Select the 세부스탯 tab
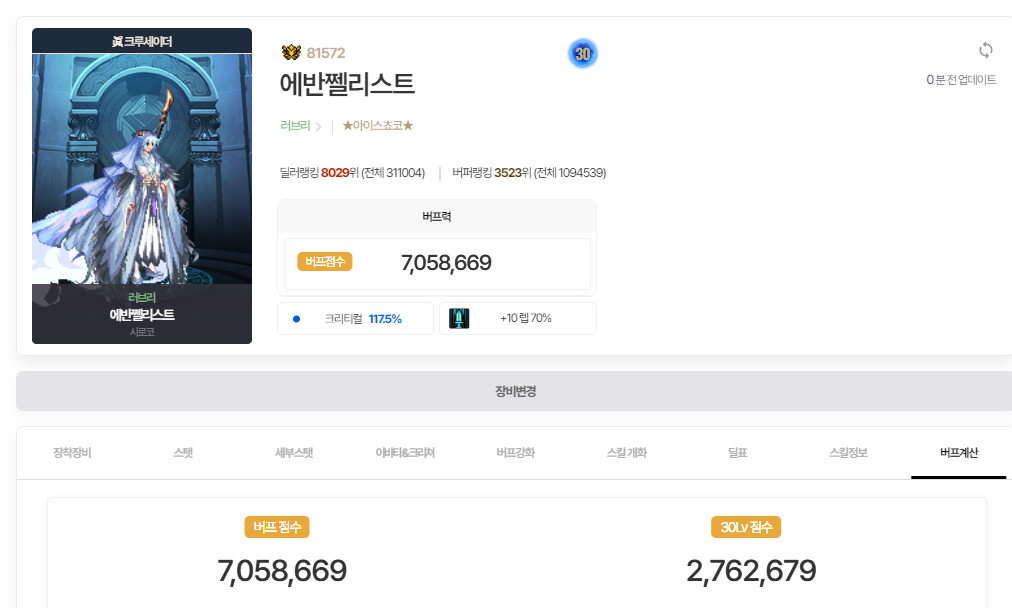1012x608 pixels. click(294, 453)
